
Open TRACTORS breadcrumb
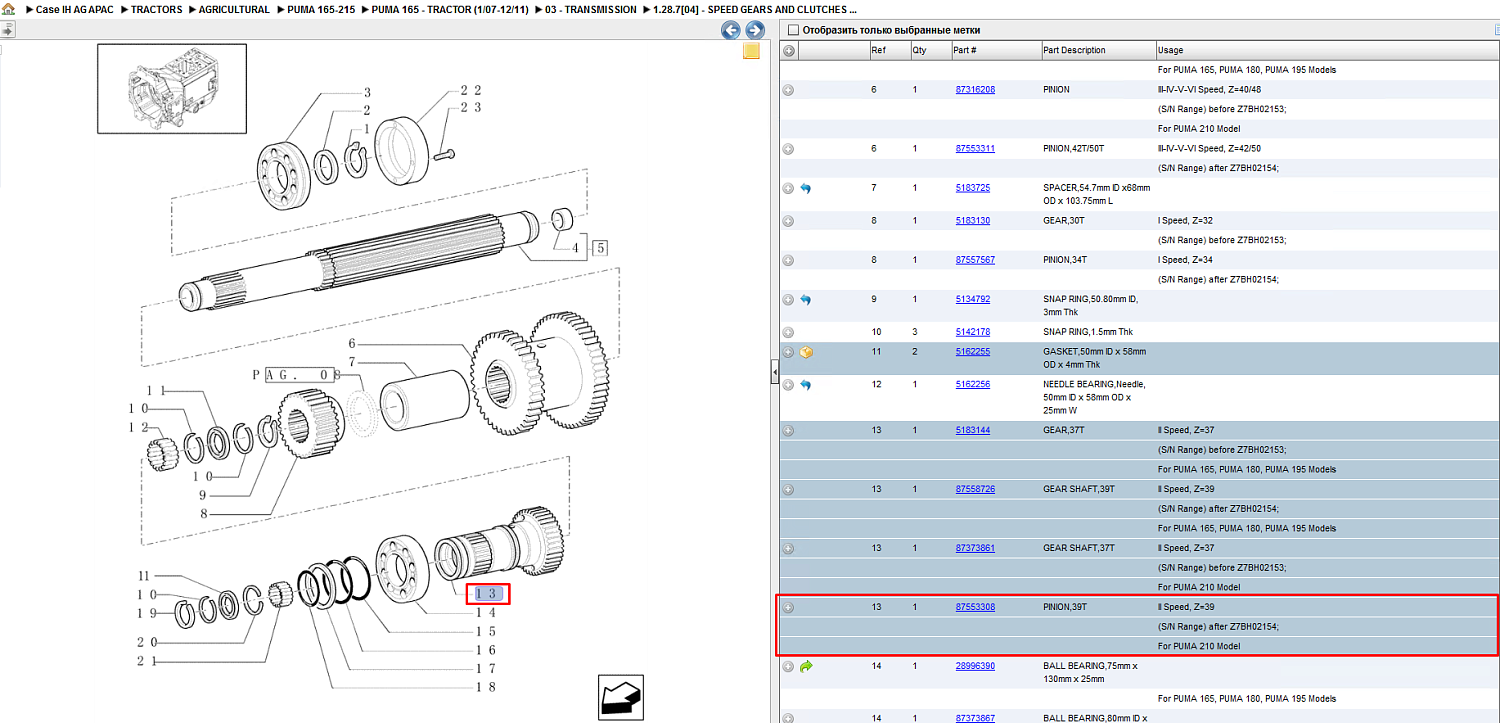click(x=157, y=9)
